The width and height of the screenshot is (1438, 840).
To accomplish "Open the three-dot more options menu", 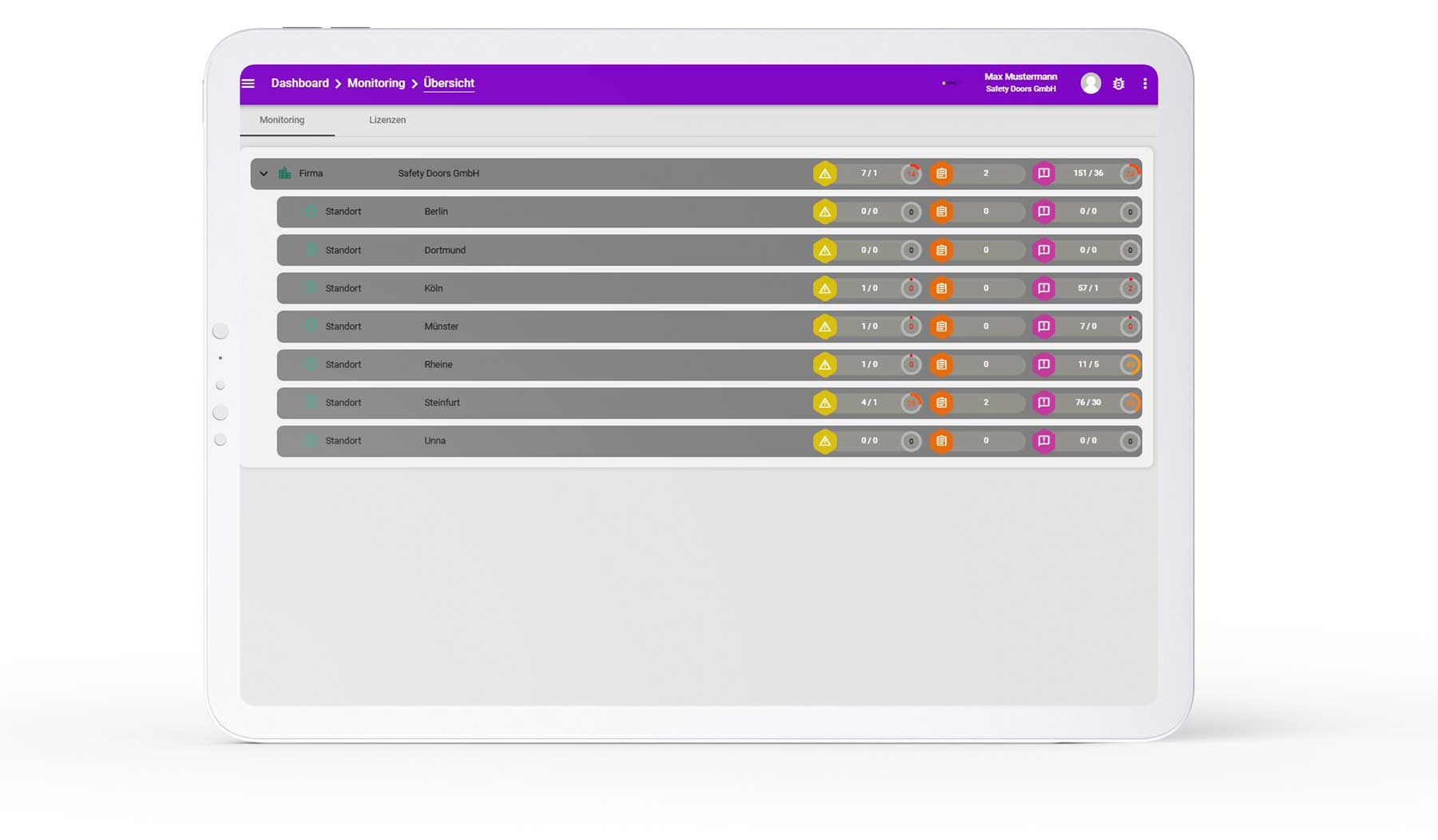I will tap(1145, 84).
